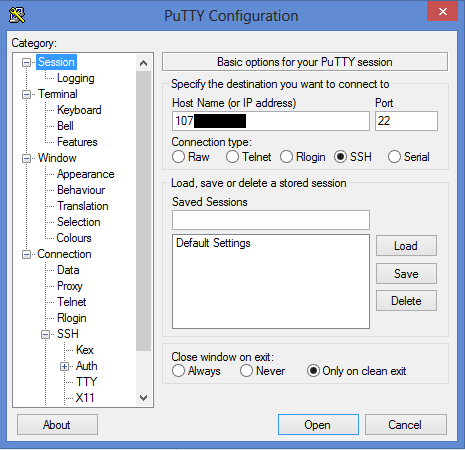Open the Translation settings

click(x=83, y=206)
